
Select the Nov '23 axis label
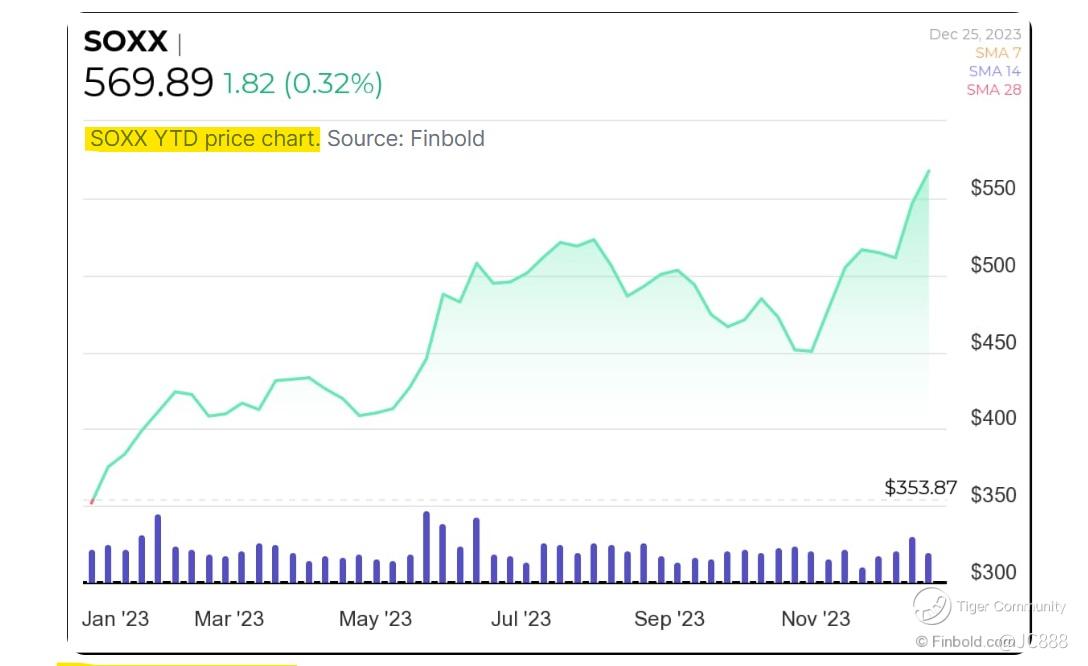click(x=815, y=619)
